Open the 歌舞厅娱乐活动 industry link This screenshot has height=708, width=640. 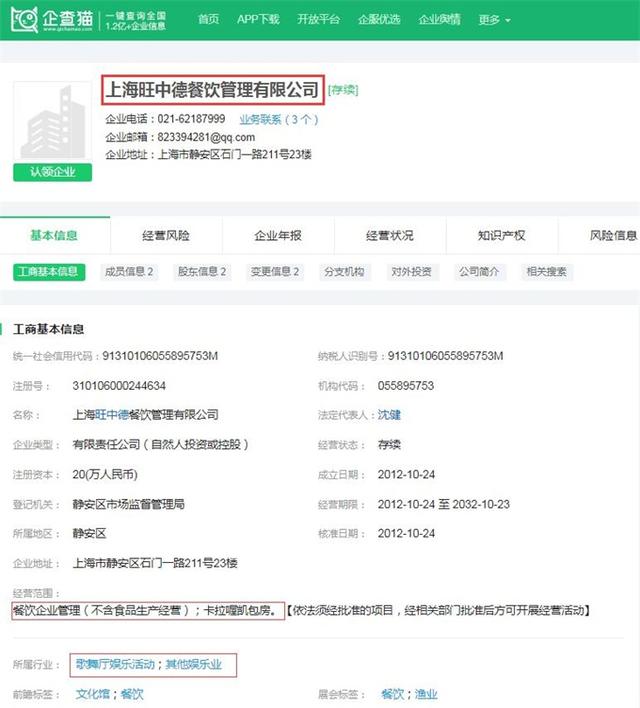pos(115,664)
